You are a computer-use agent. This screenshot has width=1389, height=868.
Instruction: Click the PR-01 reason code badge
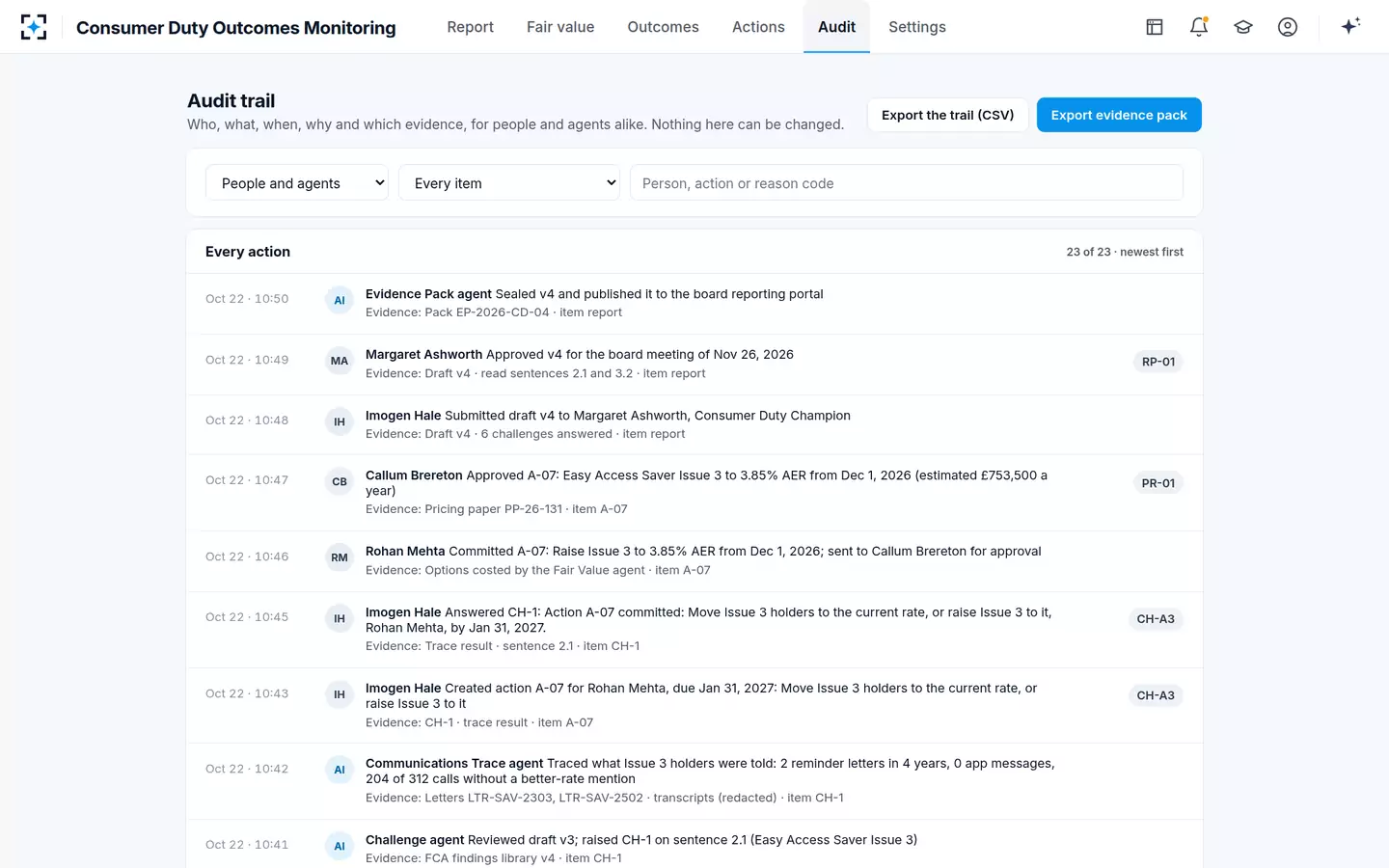click(x=1158, y=483)
